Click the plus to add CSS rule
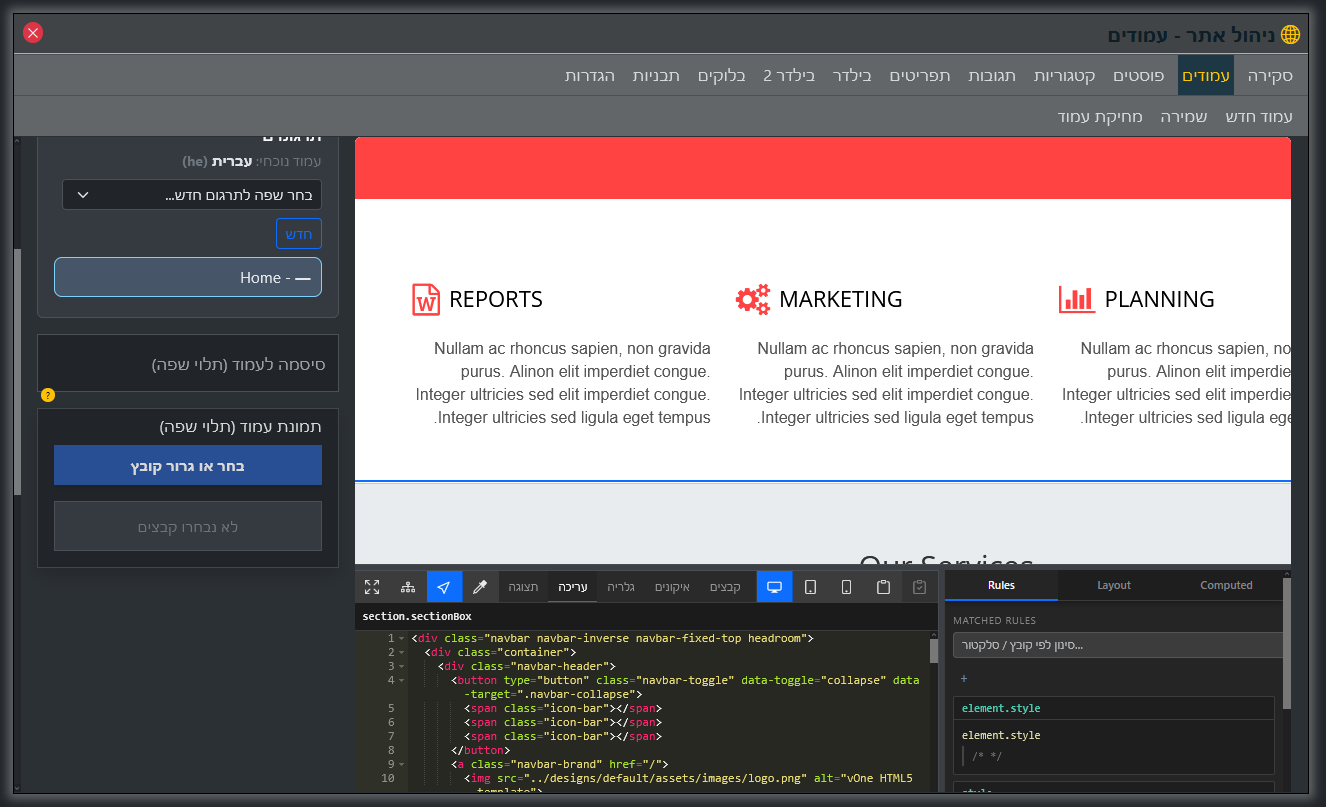 click(964, 678)
